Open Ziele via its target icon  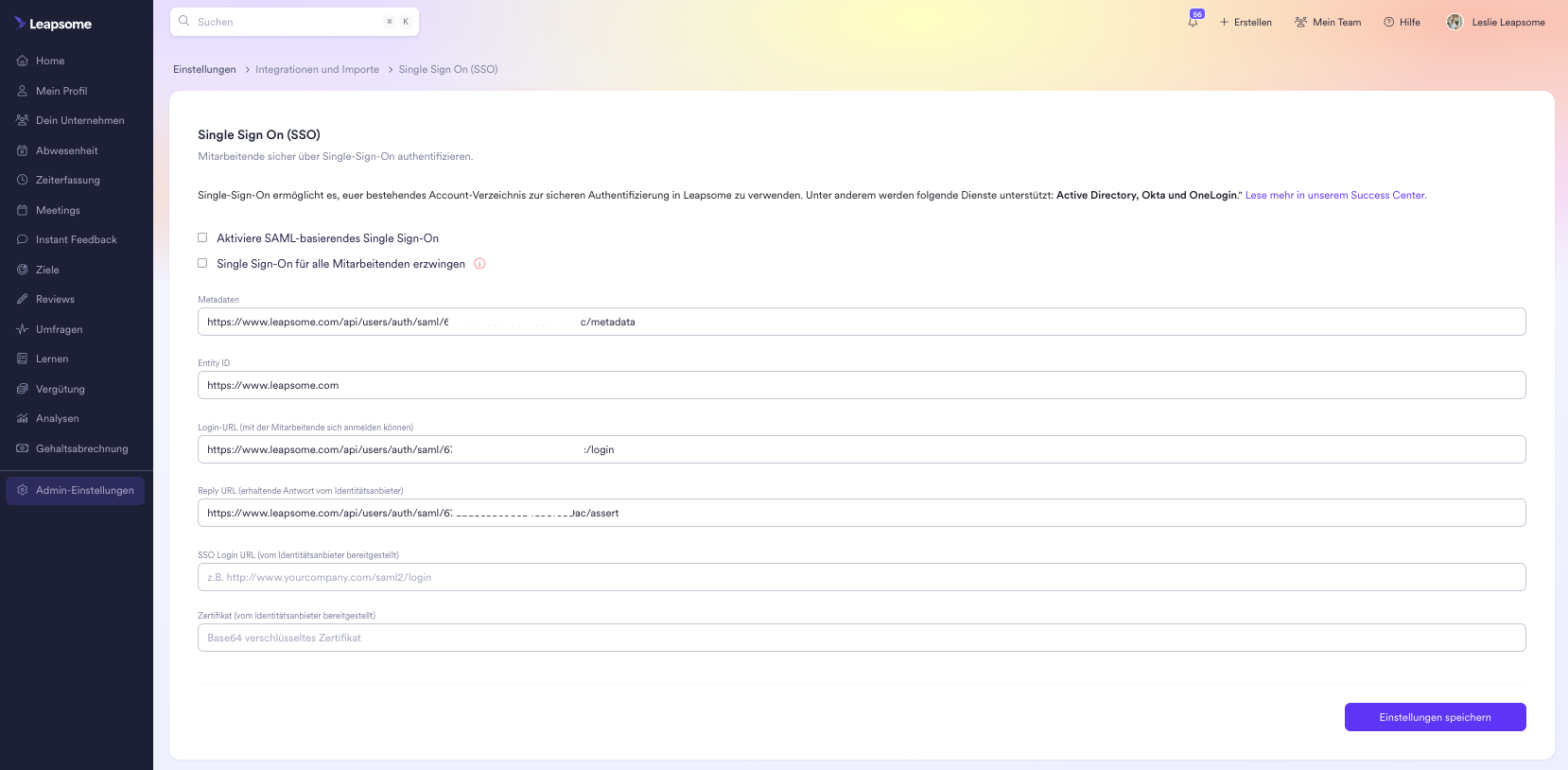23,270
